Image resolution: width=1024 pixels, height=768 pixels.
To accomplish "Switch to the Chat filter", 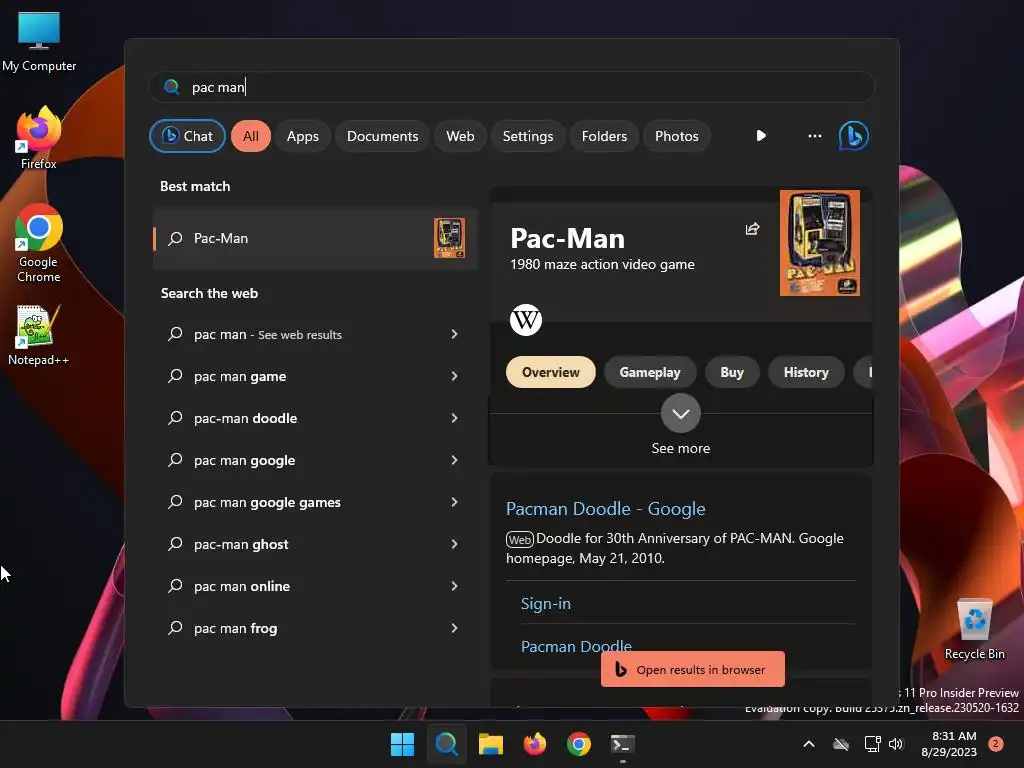I will (x=187, y=136).
